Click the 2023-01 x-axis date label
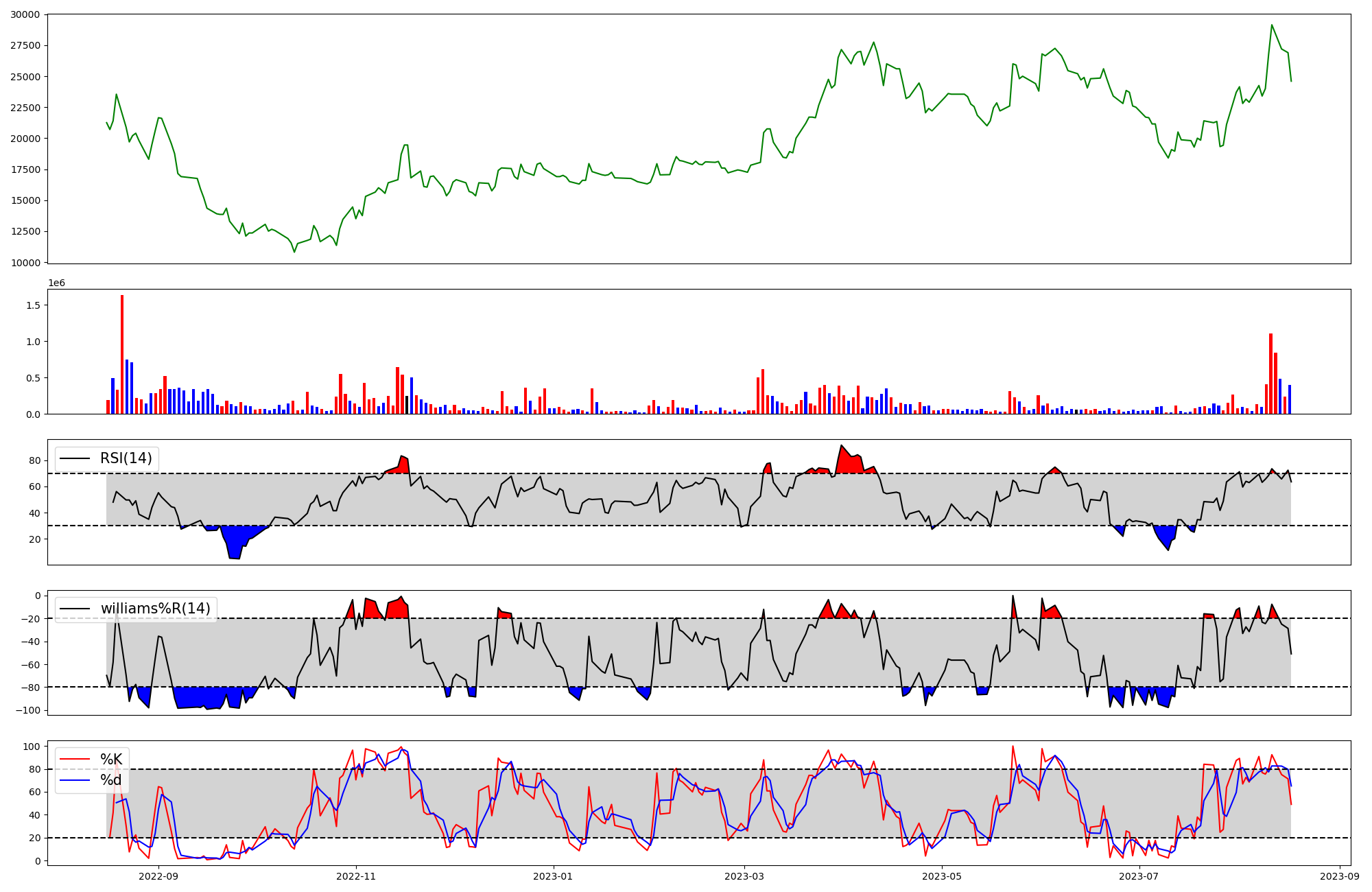 coord(553,876)
